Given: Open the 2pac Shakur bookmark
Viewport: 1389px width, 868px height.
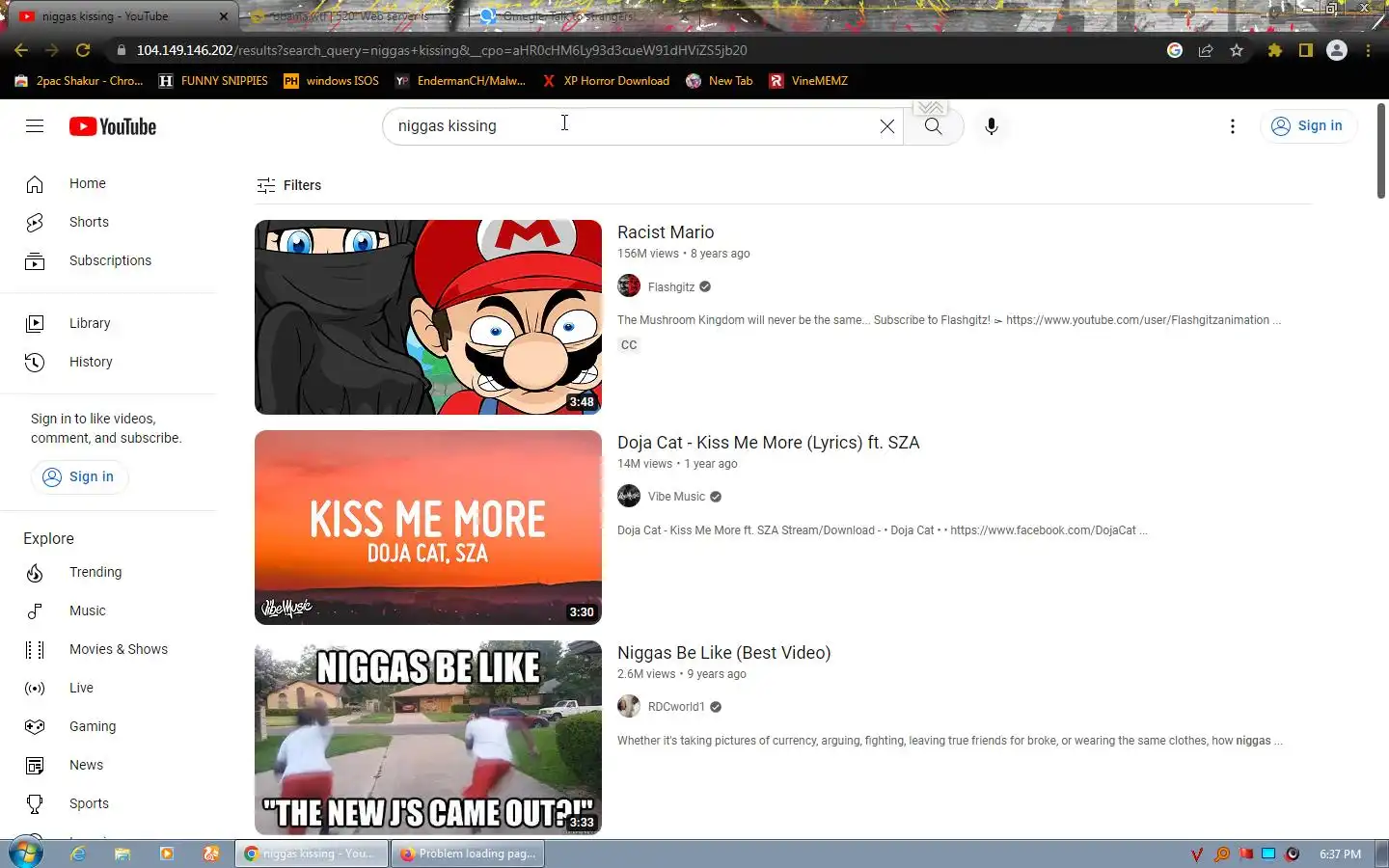Looking at the screenshot, I should pos(79,81).
